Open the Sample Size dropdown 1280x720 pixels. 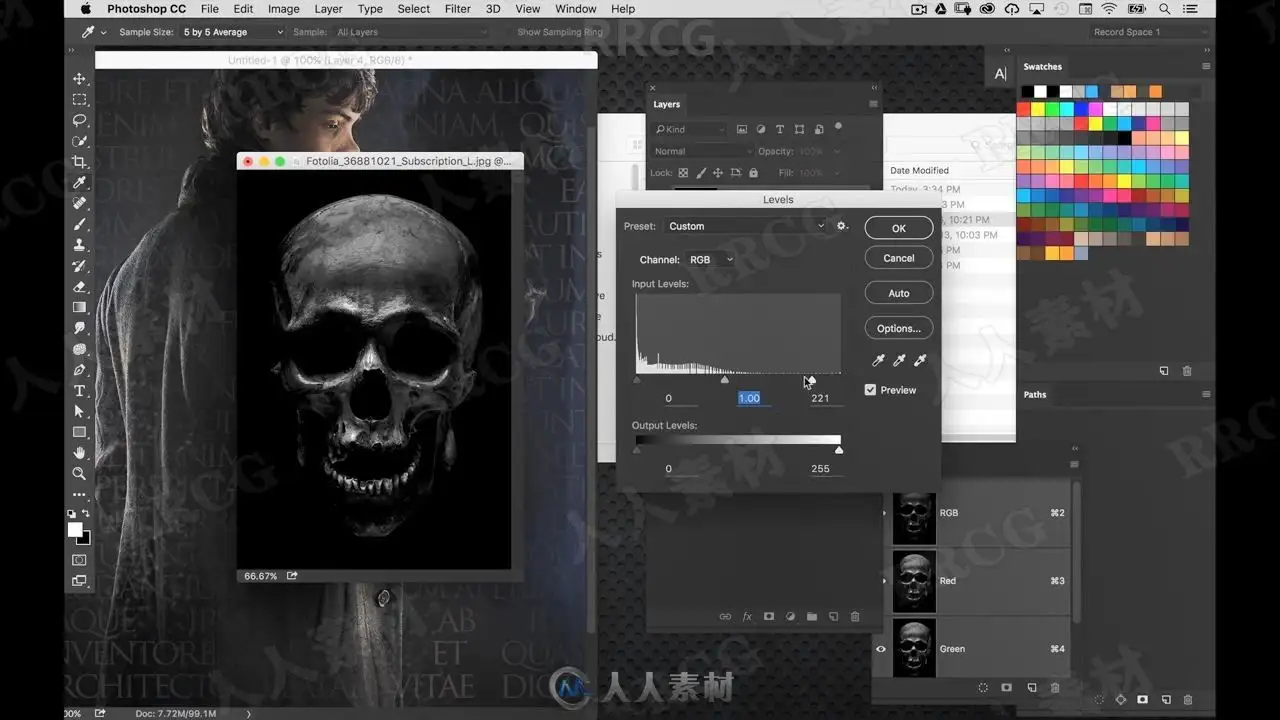click(232, 32)
